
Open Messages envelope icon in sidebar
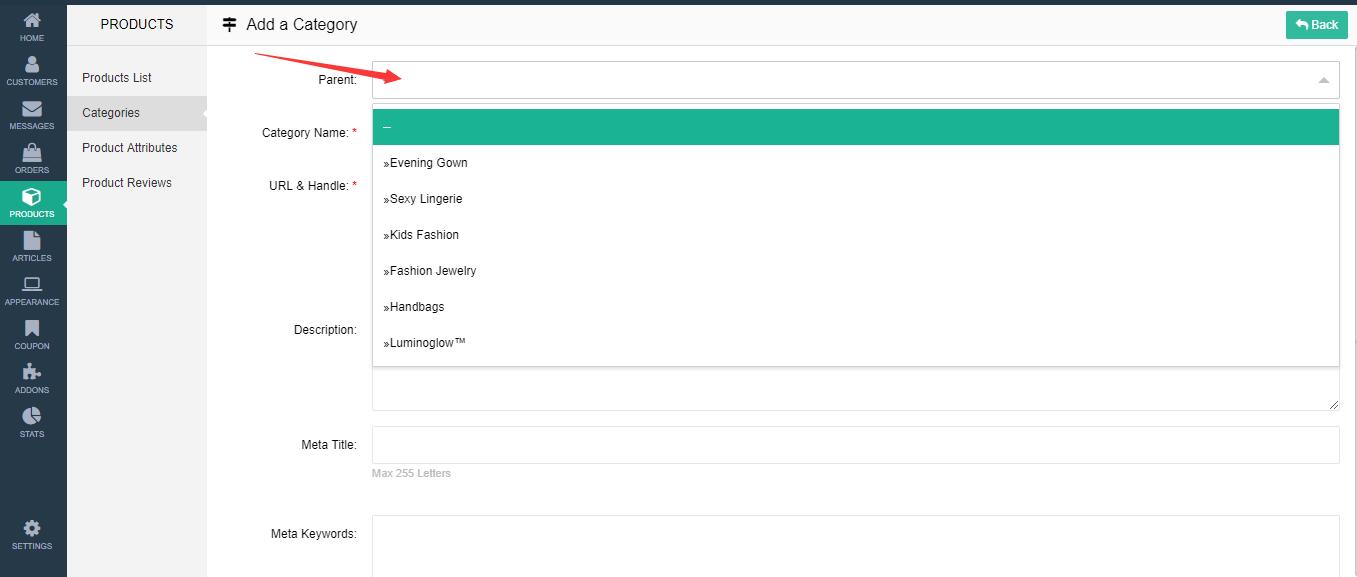(x=32, y=109)
